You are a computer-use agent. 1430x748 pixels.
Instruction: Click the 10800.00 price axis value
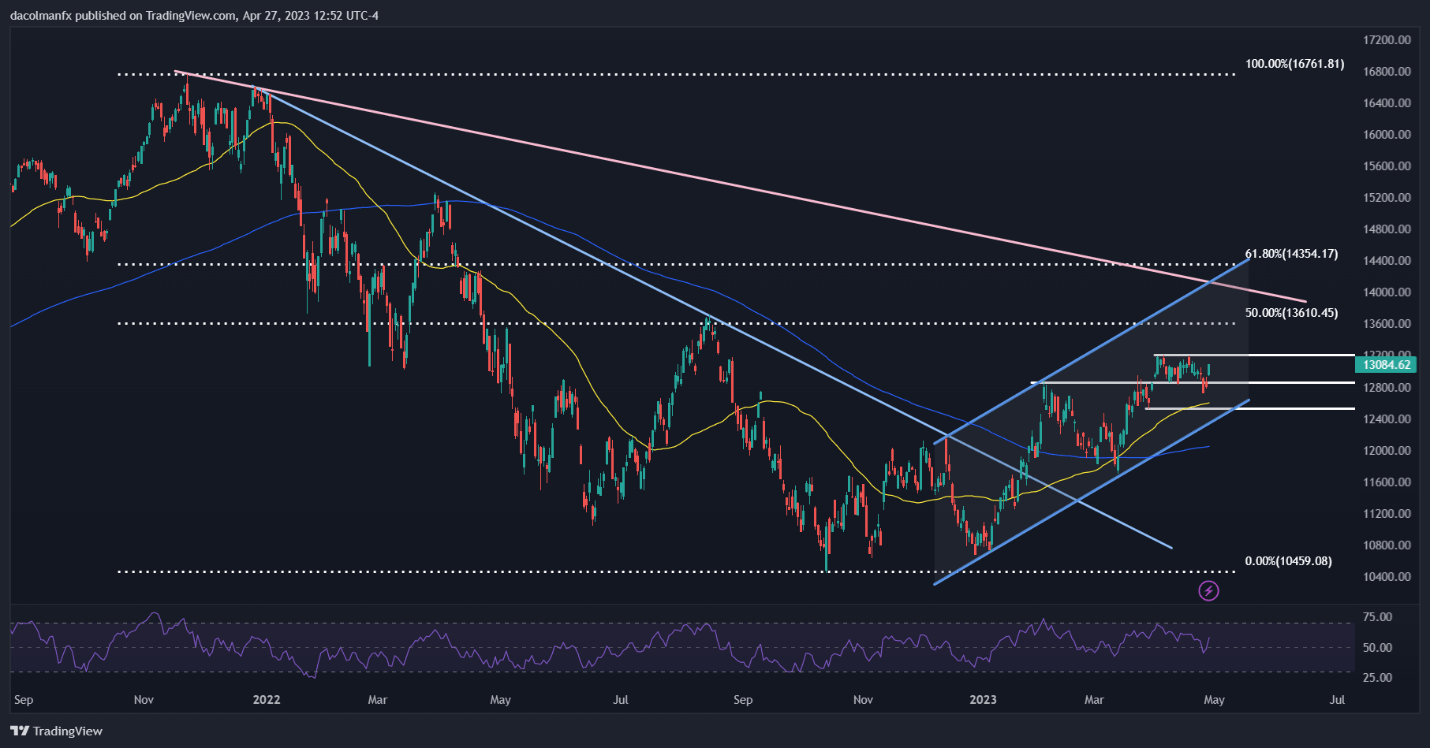[1387, 546]
